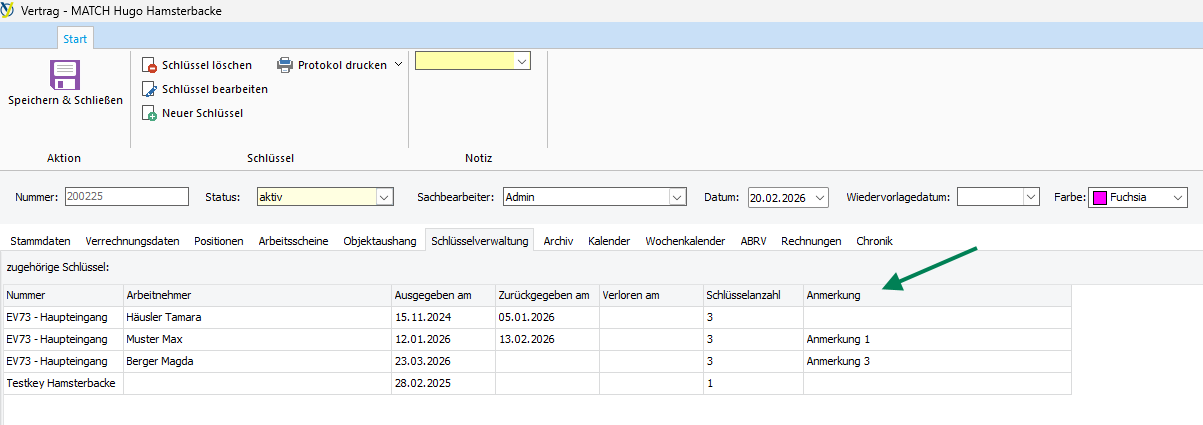Viewport: 1203px width, 425px height.
Task: Click the Schlüssel löschen icon
Action: (x=150, y=65)
